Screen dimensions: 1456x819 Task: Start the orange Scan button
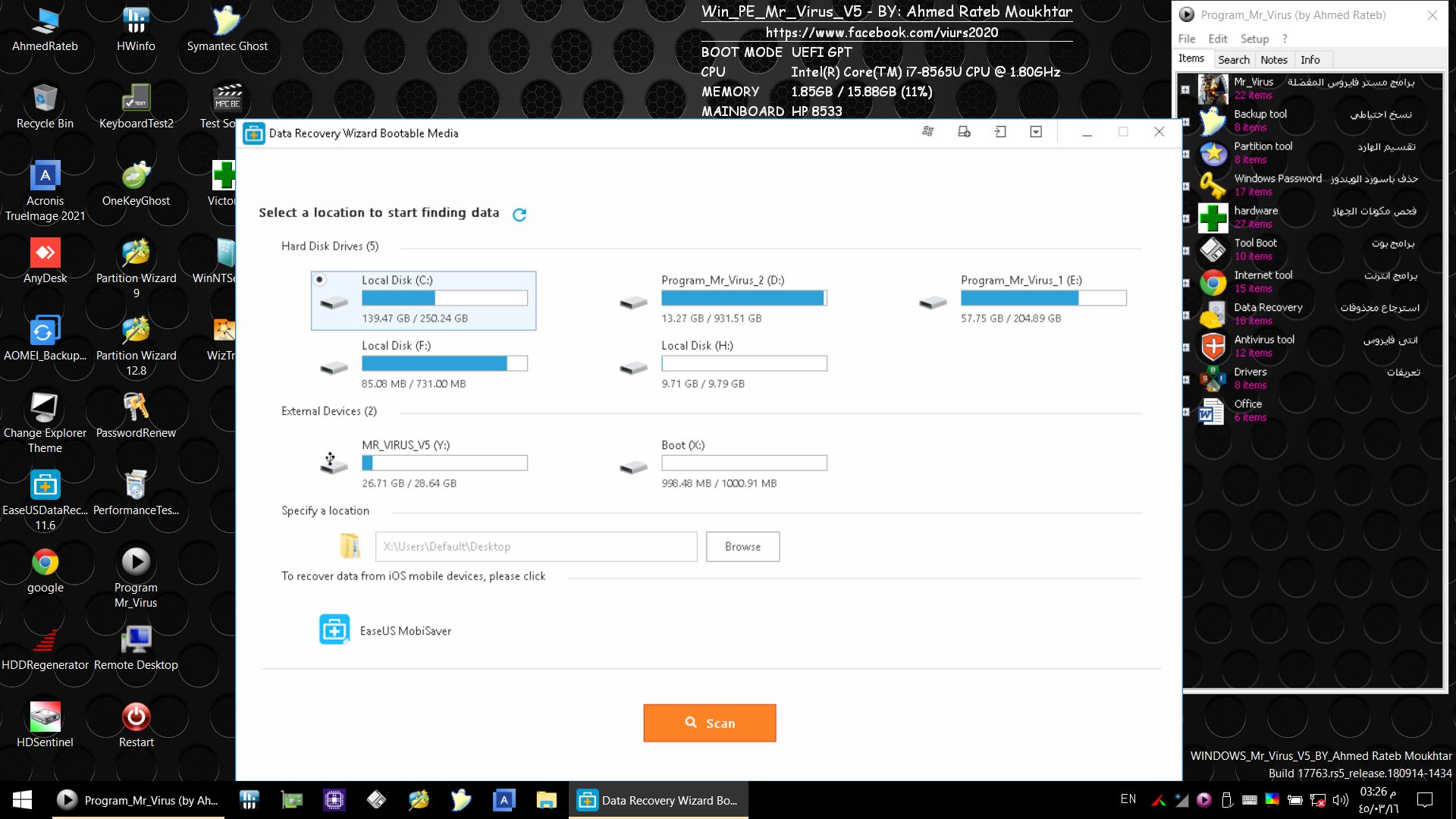[x=710, y=723]
